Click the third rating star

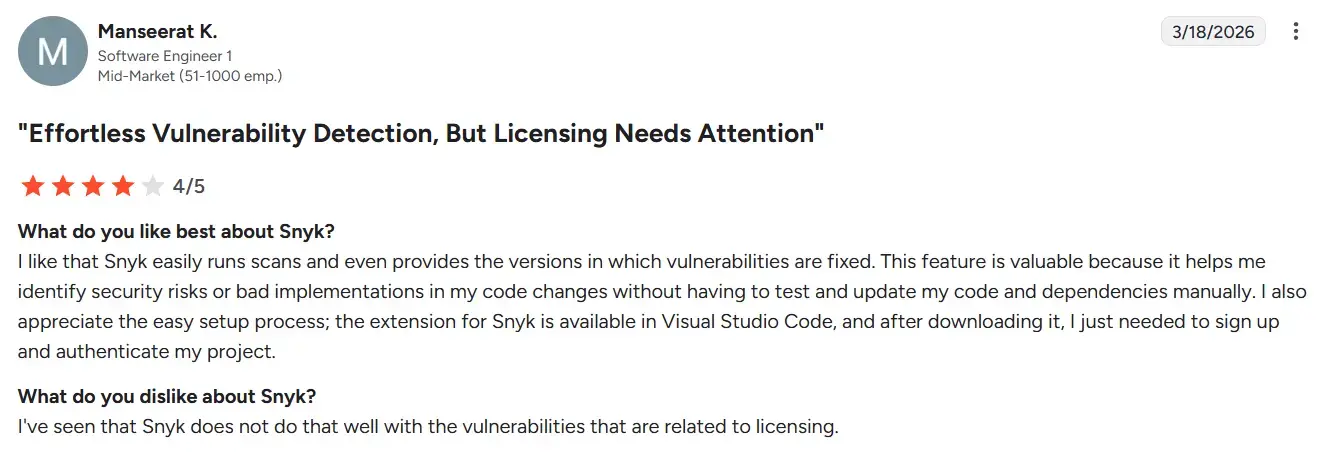click(92, 186)
